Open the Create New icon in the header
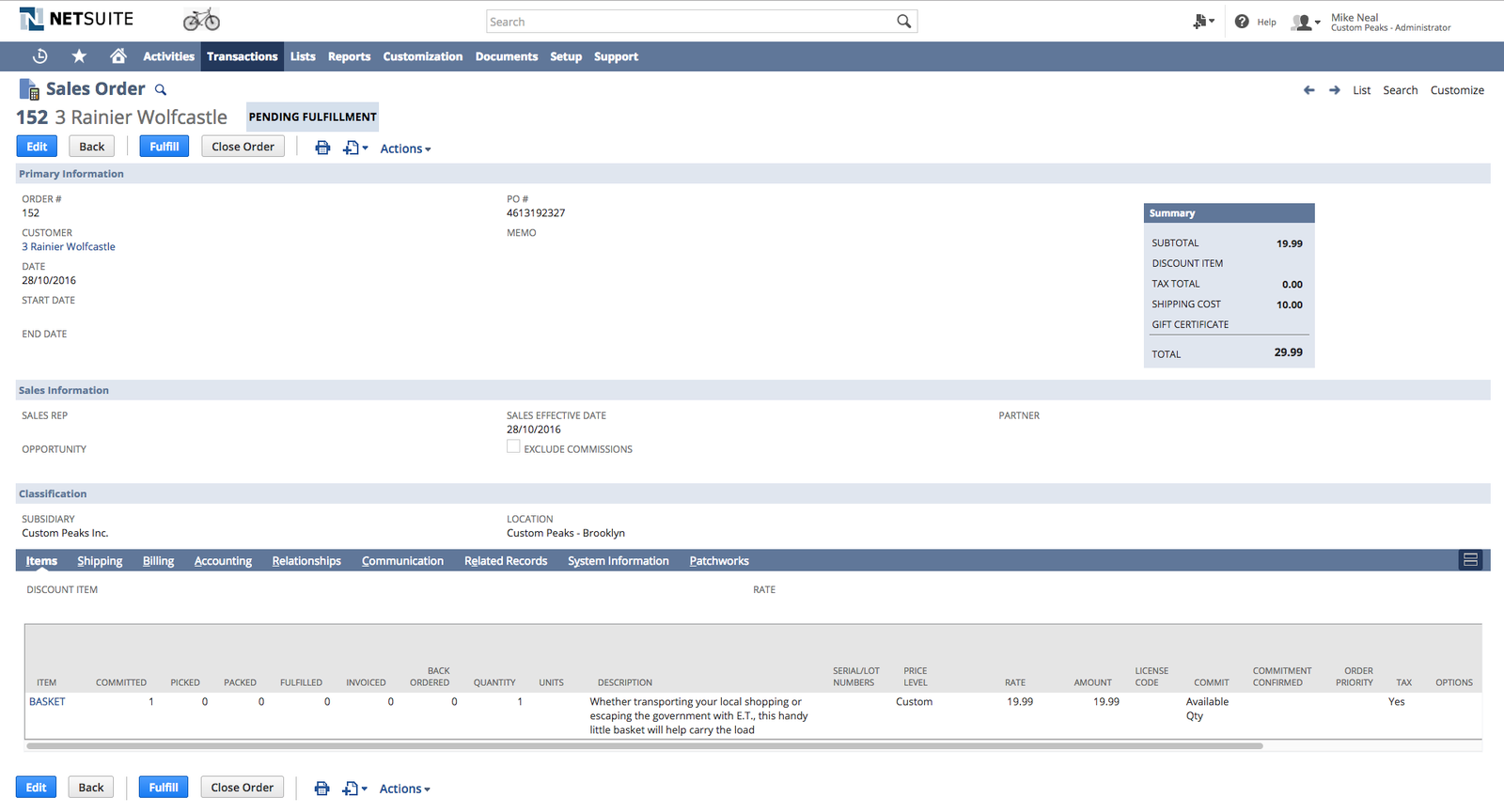The width and height of the screenshot is (1504, 812). pyautogui.click(x=1199, y=21)
